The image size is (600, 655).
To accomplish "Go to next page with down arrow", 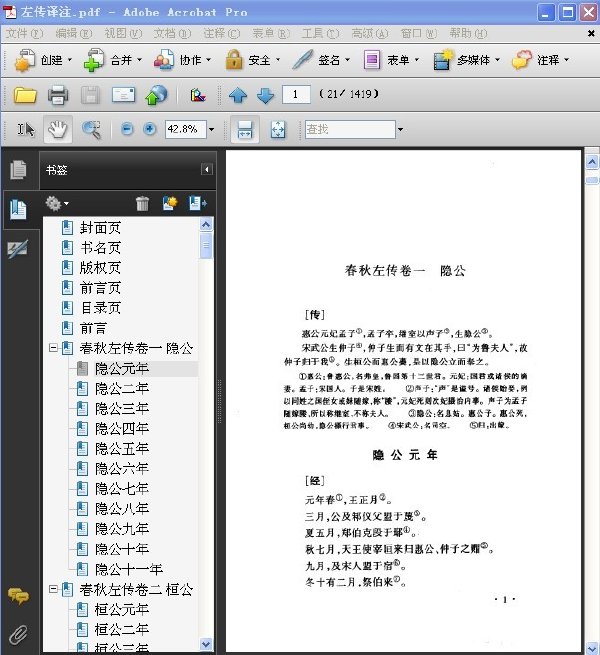I will [x=265, y=95].
